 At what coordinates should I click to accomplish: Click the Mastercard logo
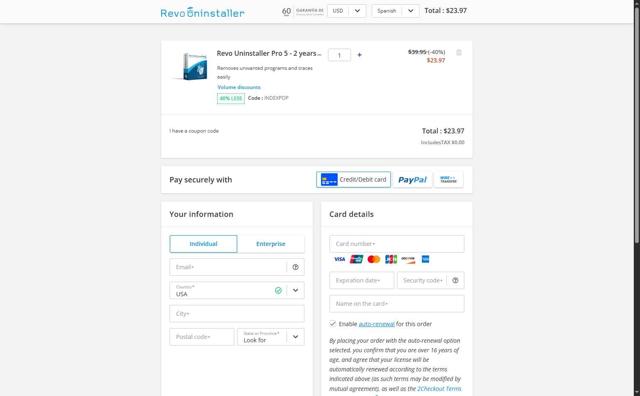(374, 259)
